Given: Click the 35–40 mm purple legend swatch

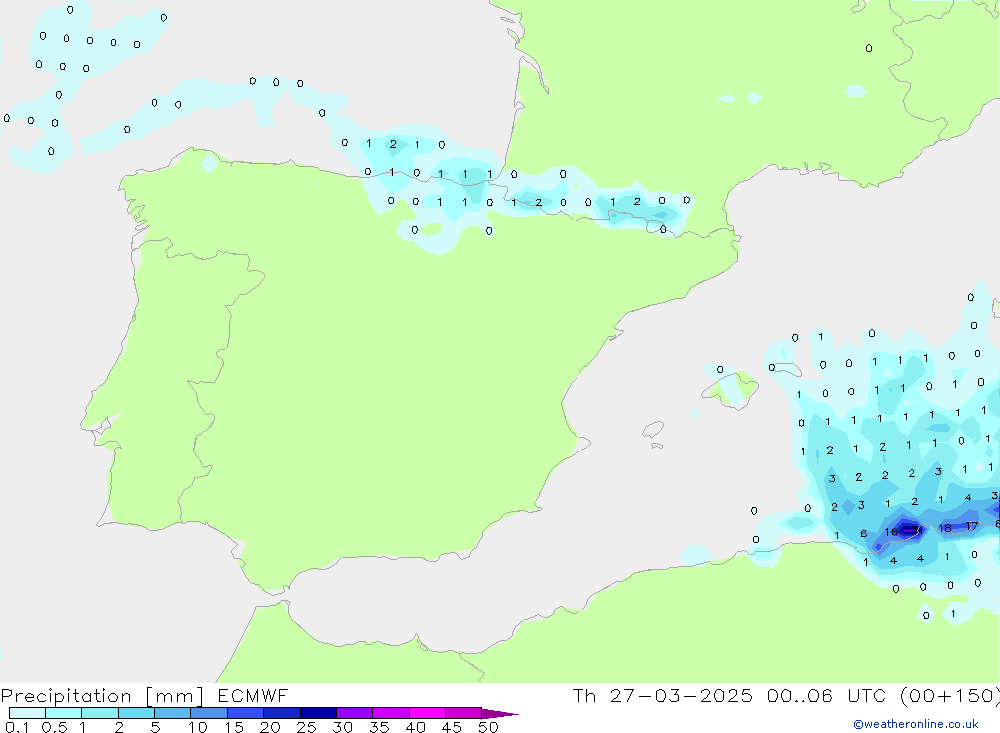Looking at the screenshot, I should click(391, 713).
